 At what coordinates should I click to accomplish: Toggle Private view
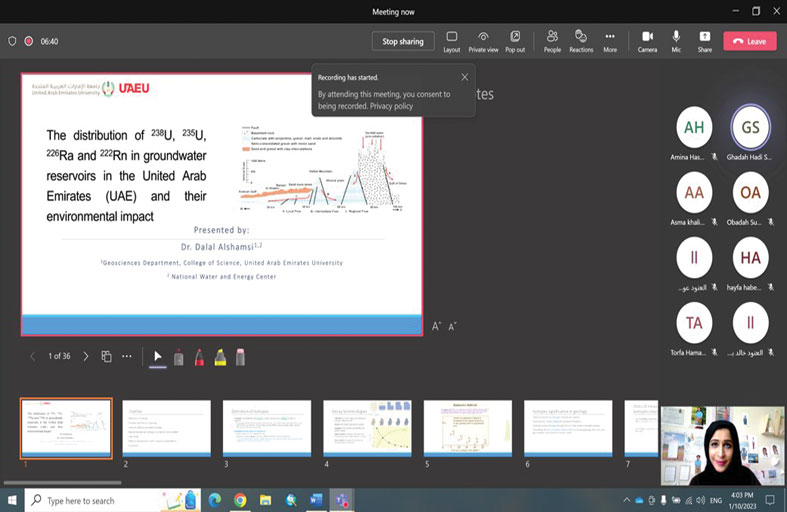coord(483,40)
